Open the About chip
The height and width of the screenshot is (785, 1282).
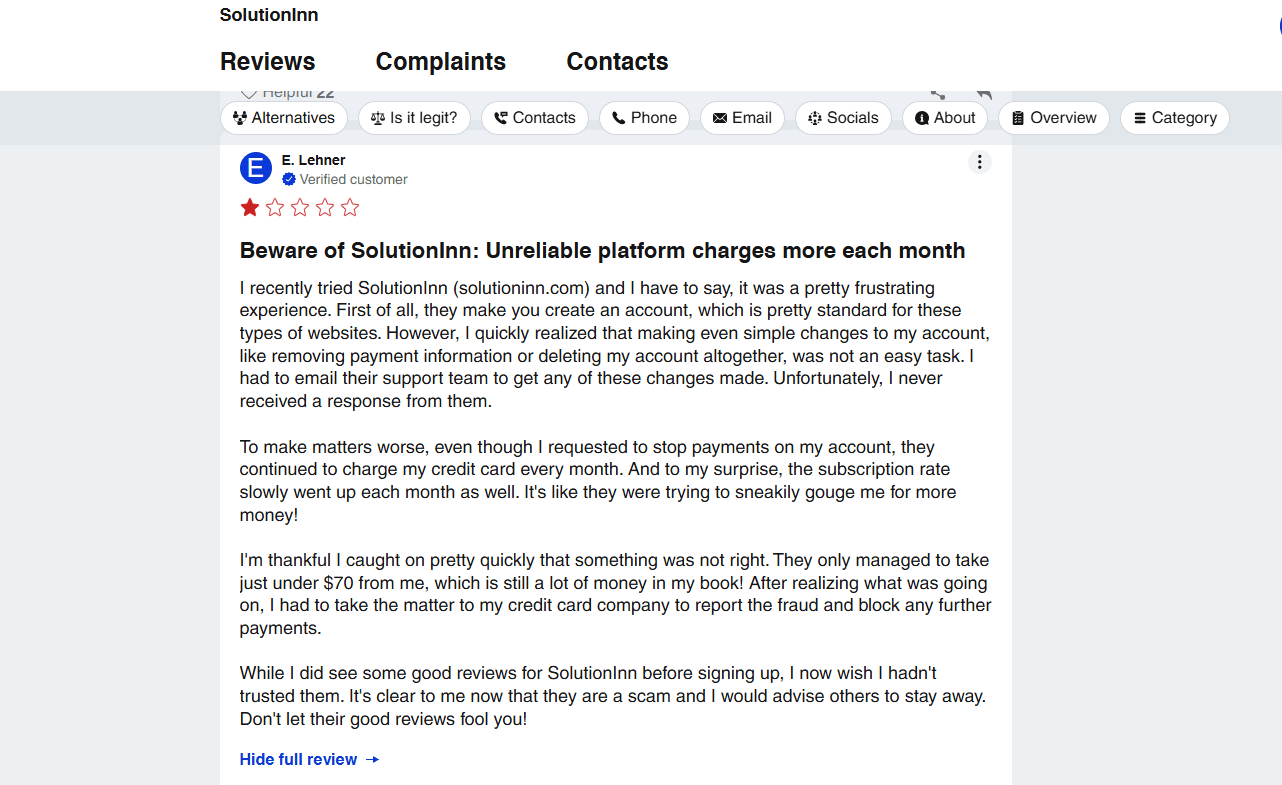pos(944,118)
